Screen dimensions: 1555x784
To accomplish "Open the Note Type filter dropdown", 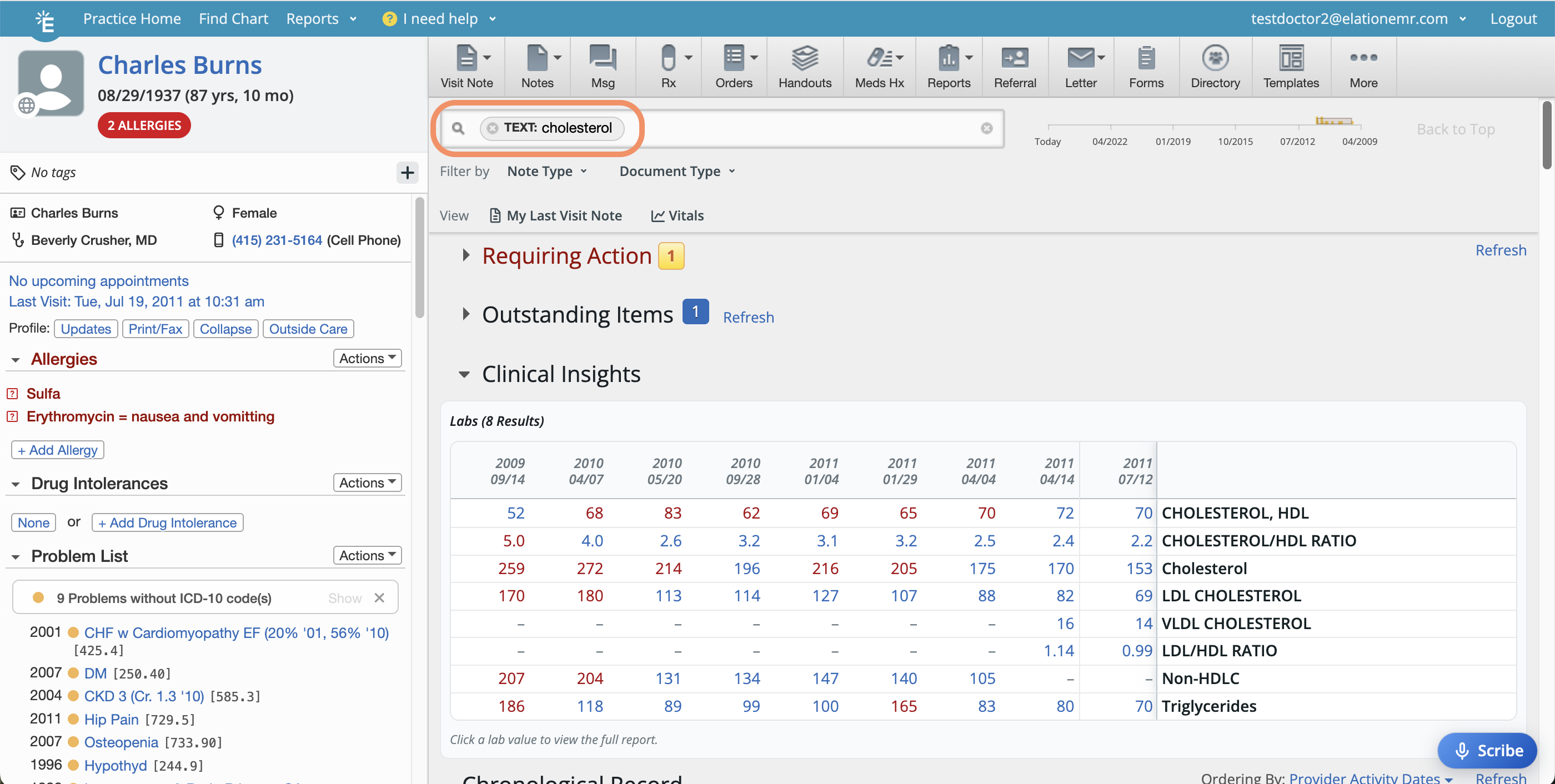I will (546, 172).
